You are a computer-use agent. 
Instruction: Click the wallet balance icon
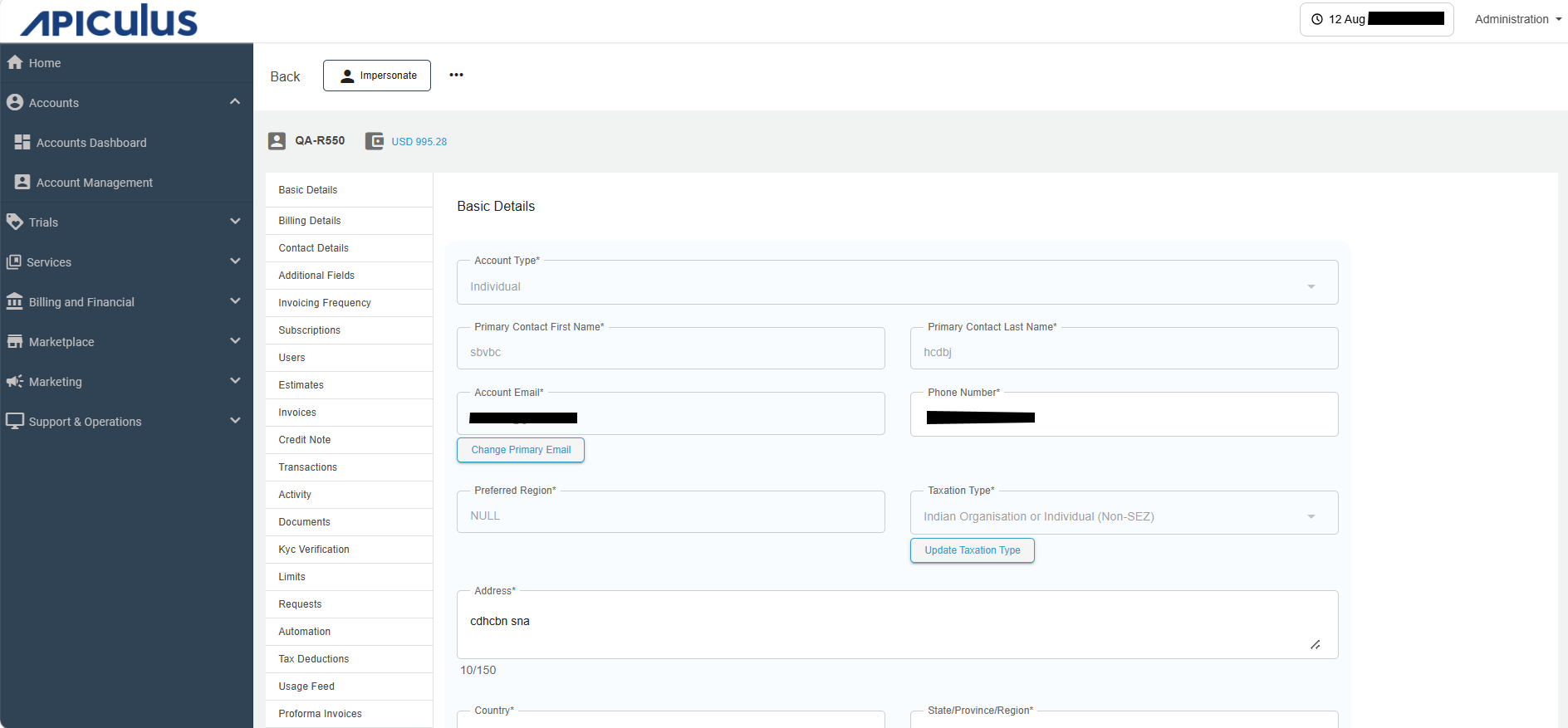(375, 141)
